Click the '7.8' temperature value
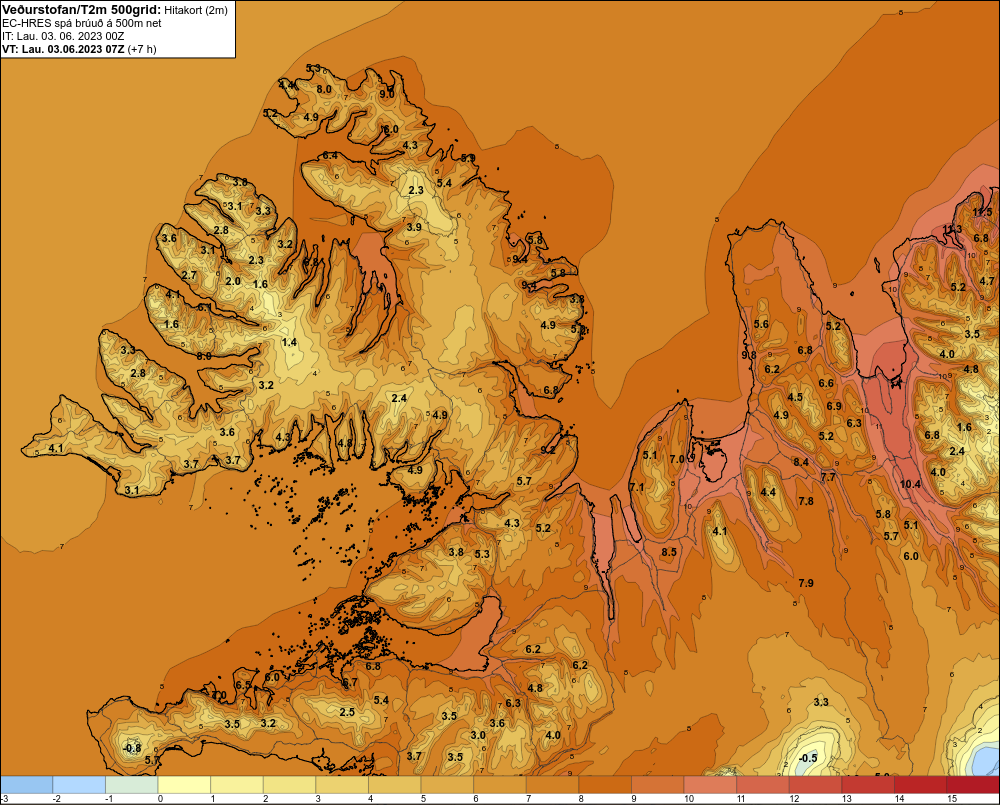This screenshot has width=1000, height=805. pos(806,501)
